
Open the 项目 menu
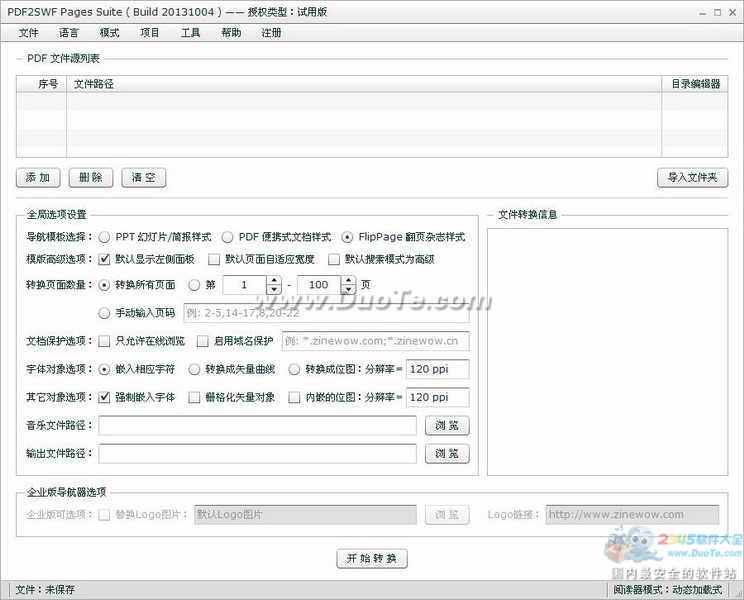click(x=150, y=33)
